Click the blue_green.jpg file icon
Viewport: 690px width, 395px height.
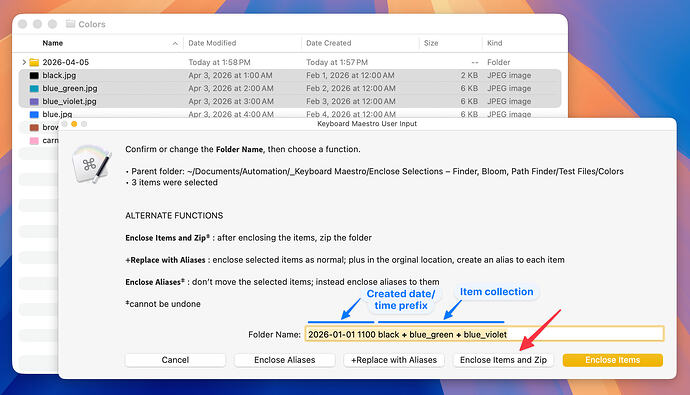[x=34, y=88]
